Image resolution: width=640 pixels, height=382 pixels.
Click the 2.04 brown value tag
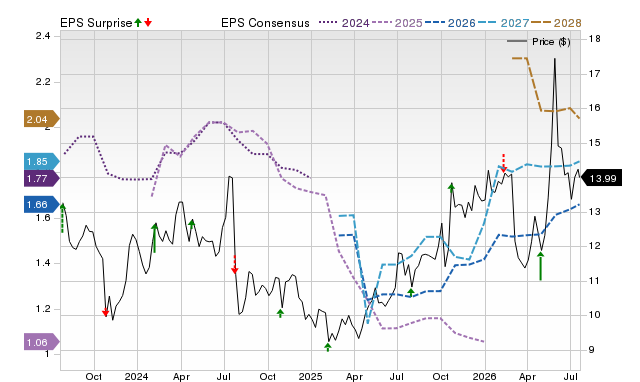[41, 119]
